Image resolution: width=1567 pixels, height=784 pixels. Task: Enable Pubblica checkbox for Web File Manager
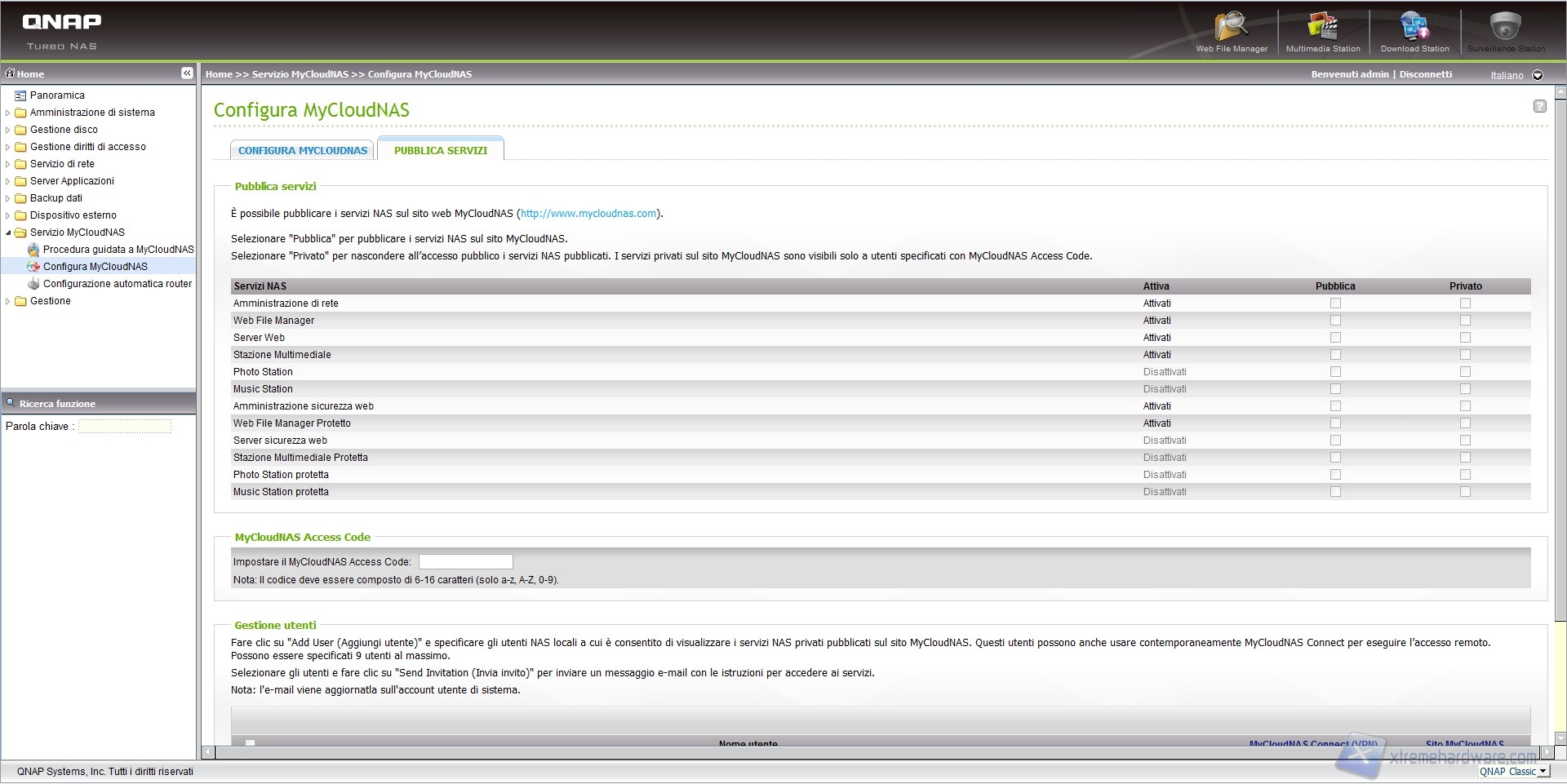click(1335, 321)
